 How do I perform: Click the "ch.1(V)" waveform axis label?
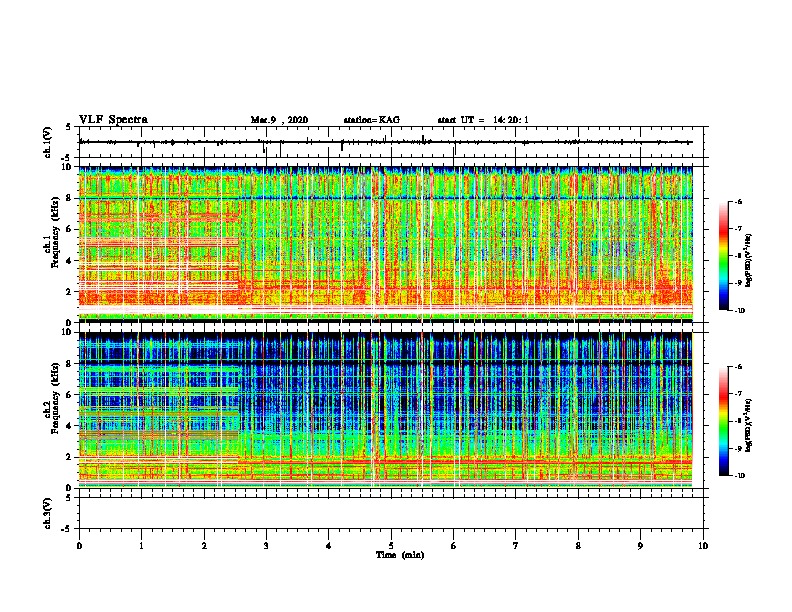point(47,142)
